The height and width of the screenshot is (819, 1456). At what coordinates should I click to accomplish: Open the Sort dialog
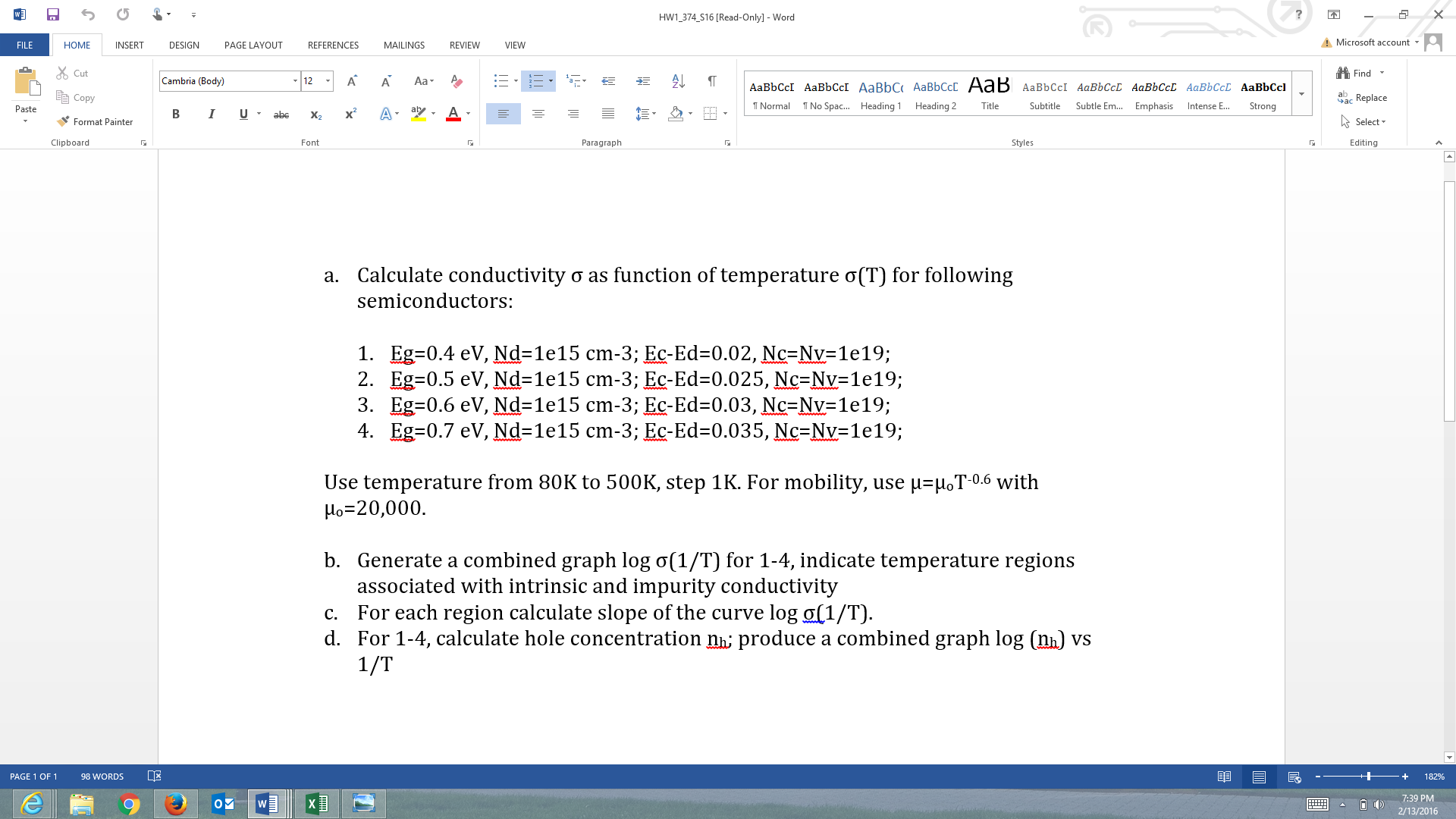point(677,80)
